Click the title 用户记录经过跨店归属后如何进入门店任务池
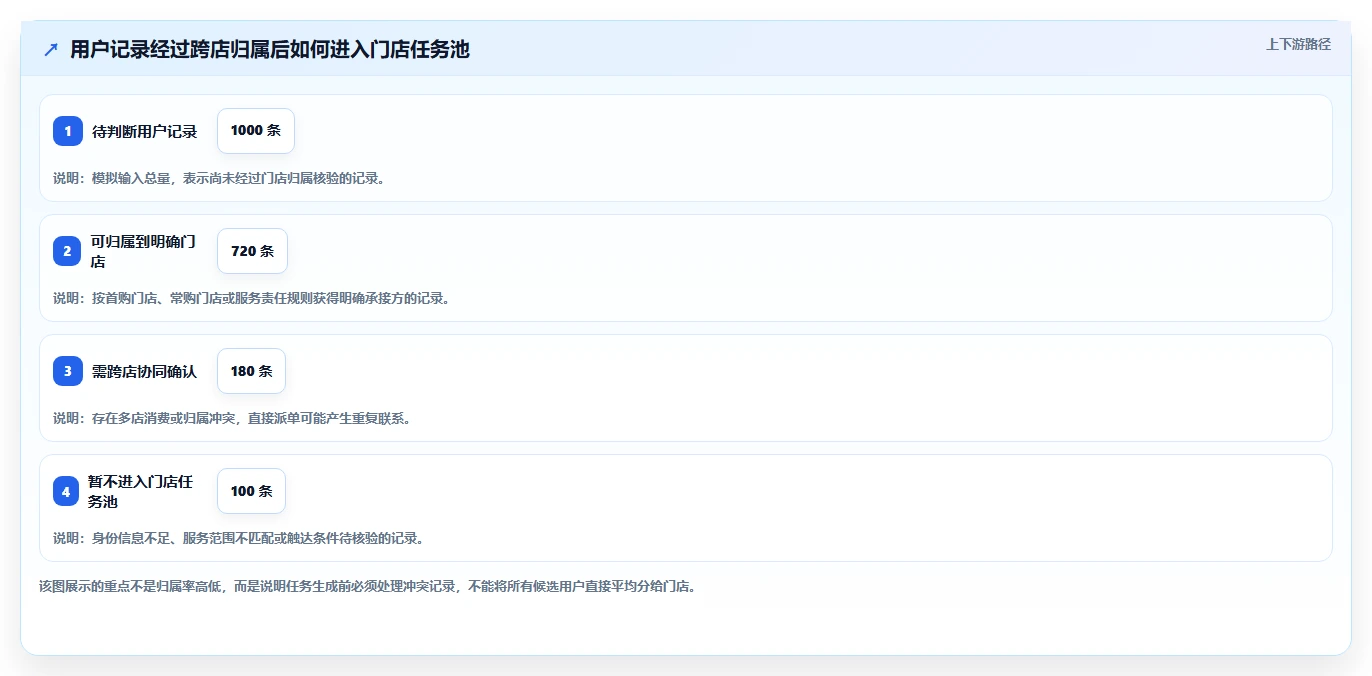This screenshot has height=676, width=1372. [270, 49]
